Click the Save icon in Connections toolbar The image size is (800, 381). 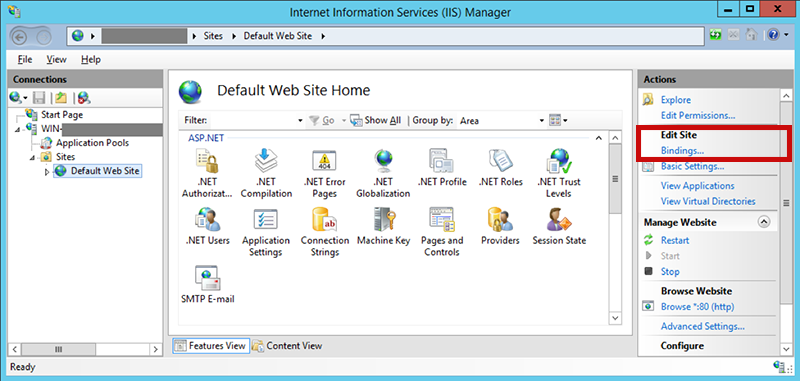[x=39, y=98]
